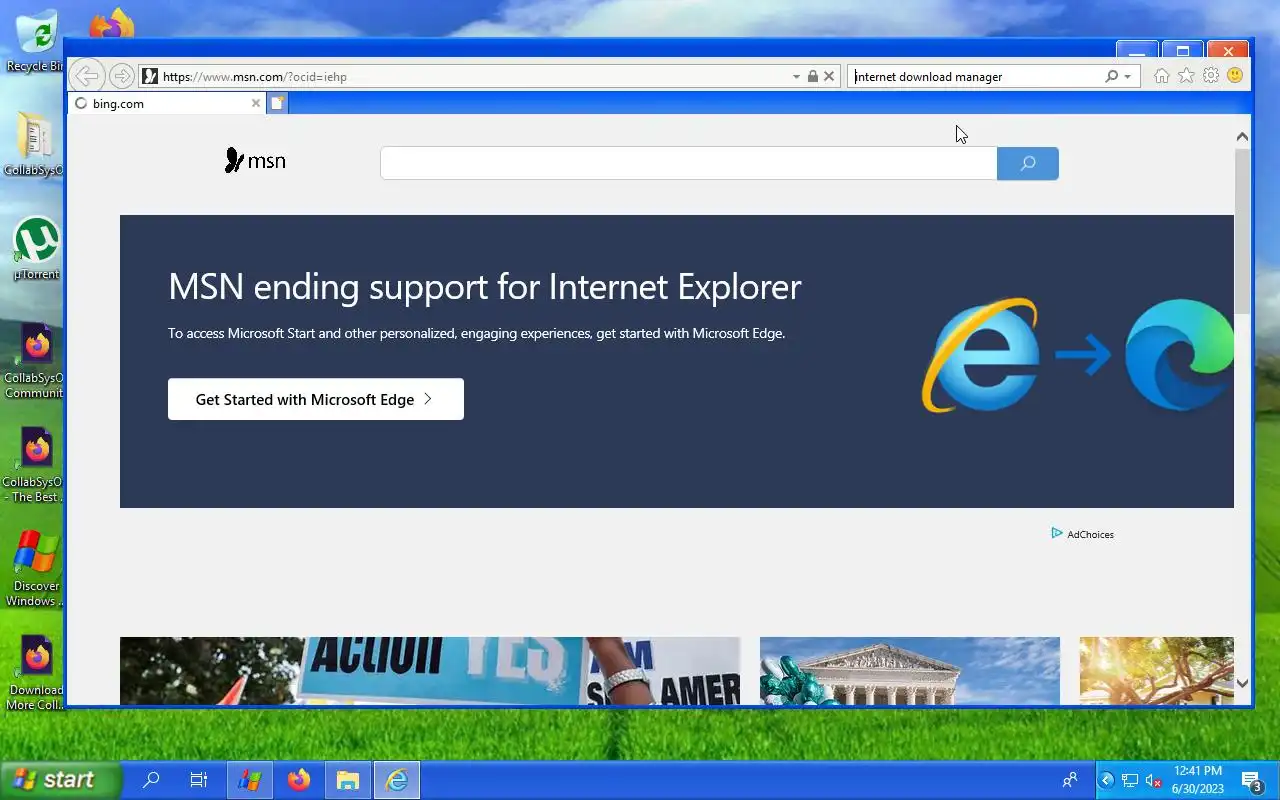Click the network icon in system tray

(x=1130, y=780)
